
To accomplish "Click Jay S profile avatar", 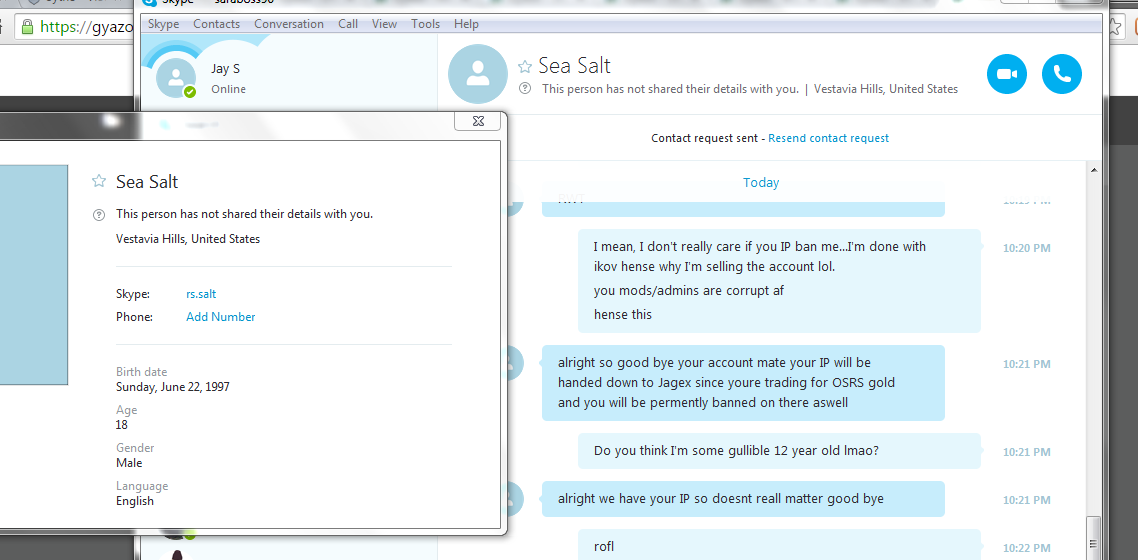I will point(176,78).
